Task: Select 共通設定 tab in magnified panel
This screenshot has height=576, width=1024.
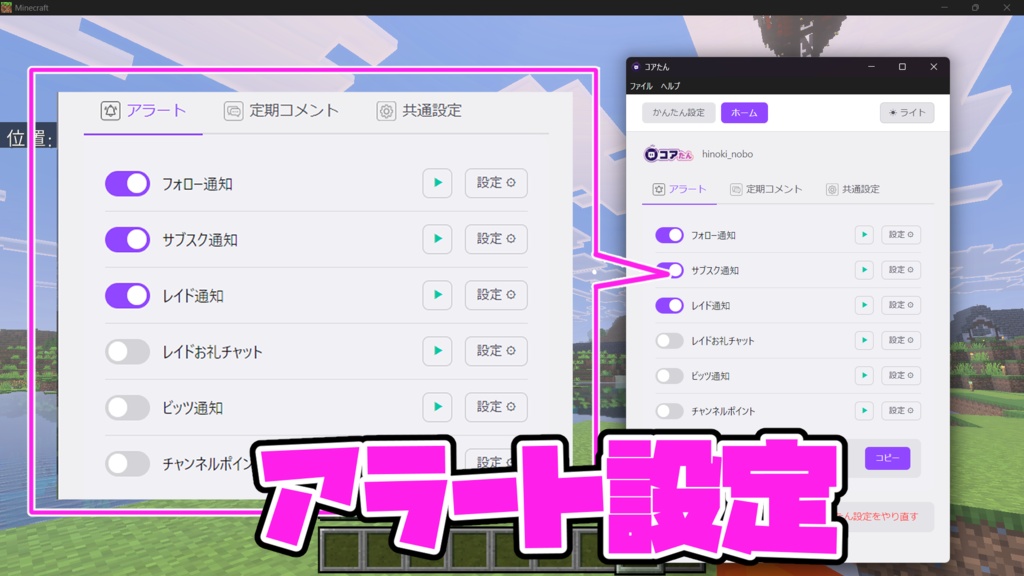Action: tap(419, 110)
